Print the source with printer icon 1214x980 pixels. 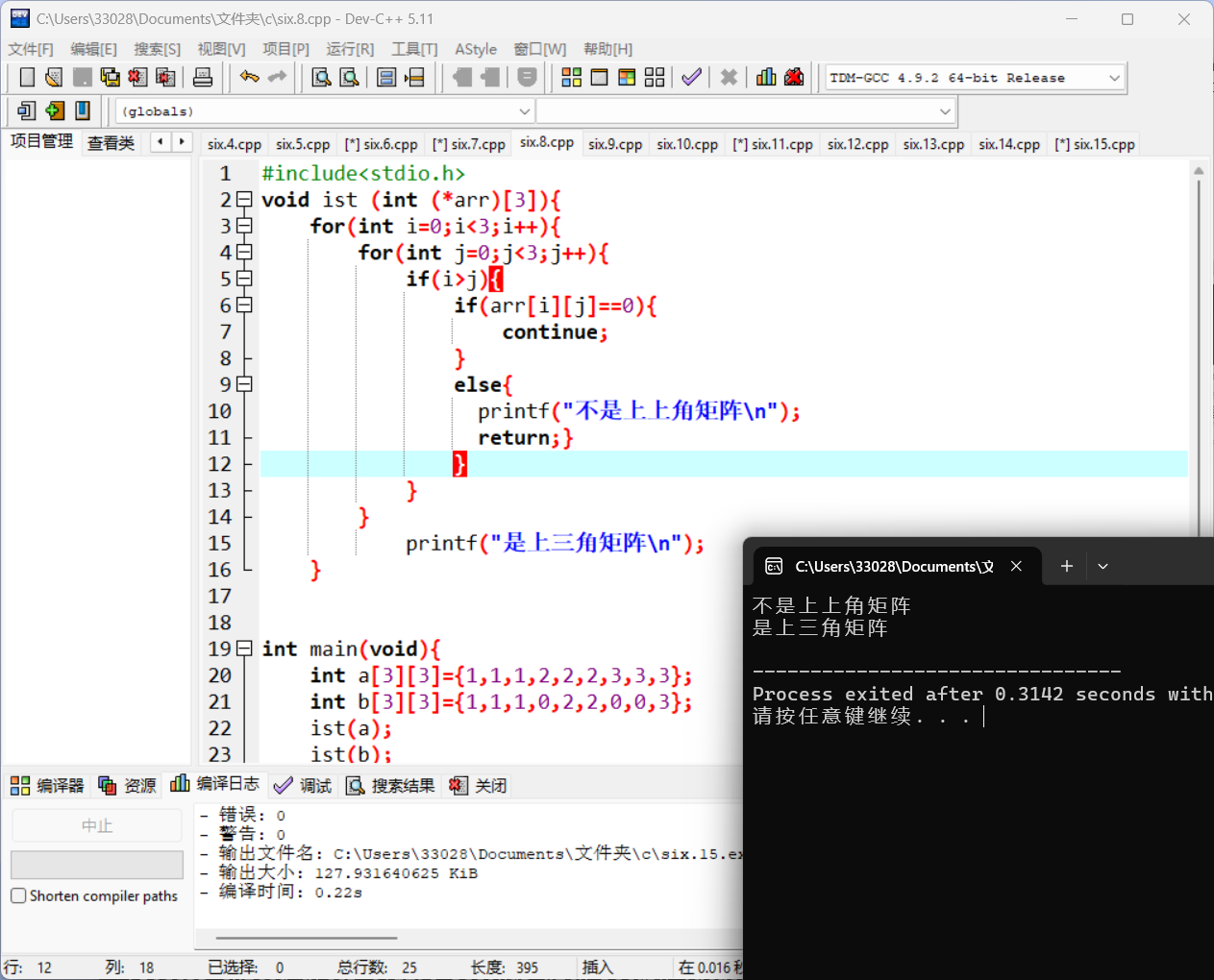(203, 77)
